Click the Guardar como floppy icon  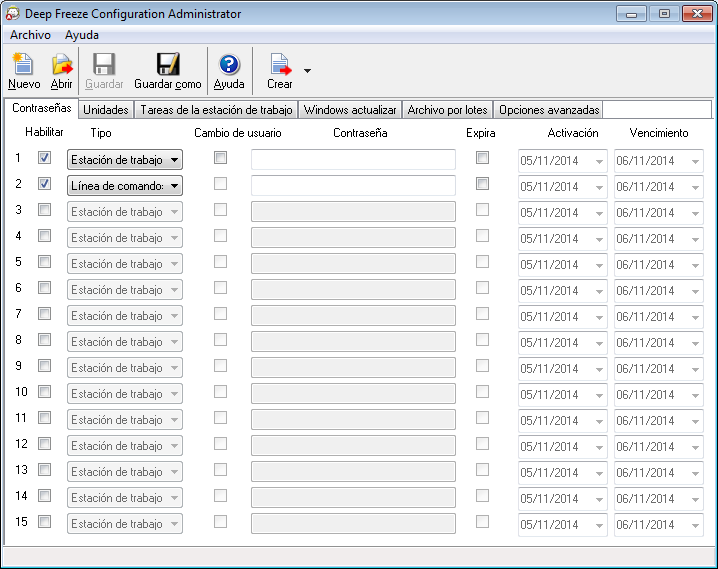click(167, 66)
